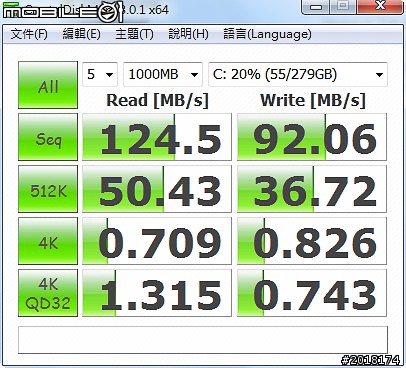This screenshot has width=406, height=368.
Task: Select the Seq write value 92.06
Action: [312, 137]
